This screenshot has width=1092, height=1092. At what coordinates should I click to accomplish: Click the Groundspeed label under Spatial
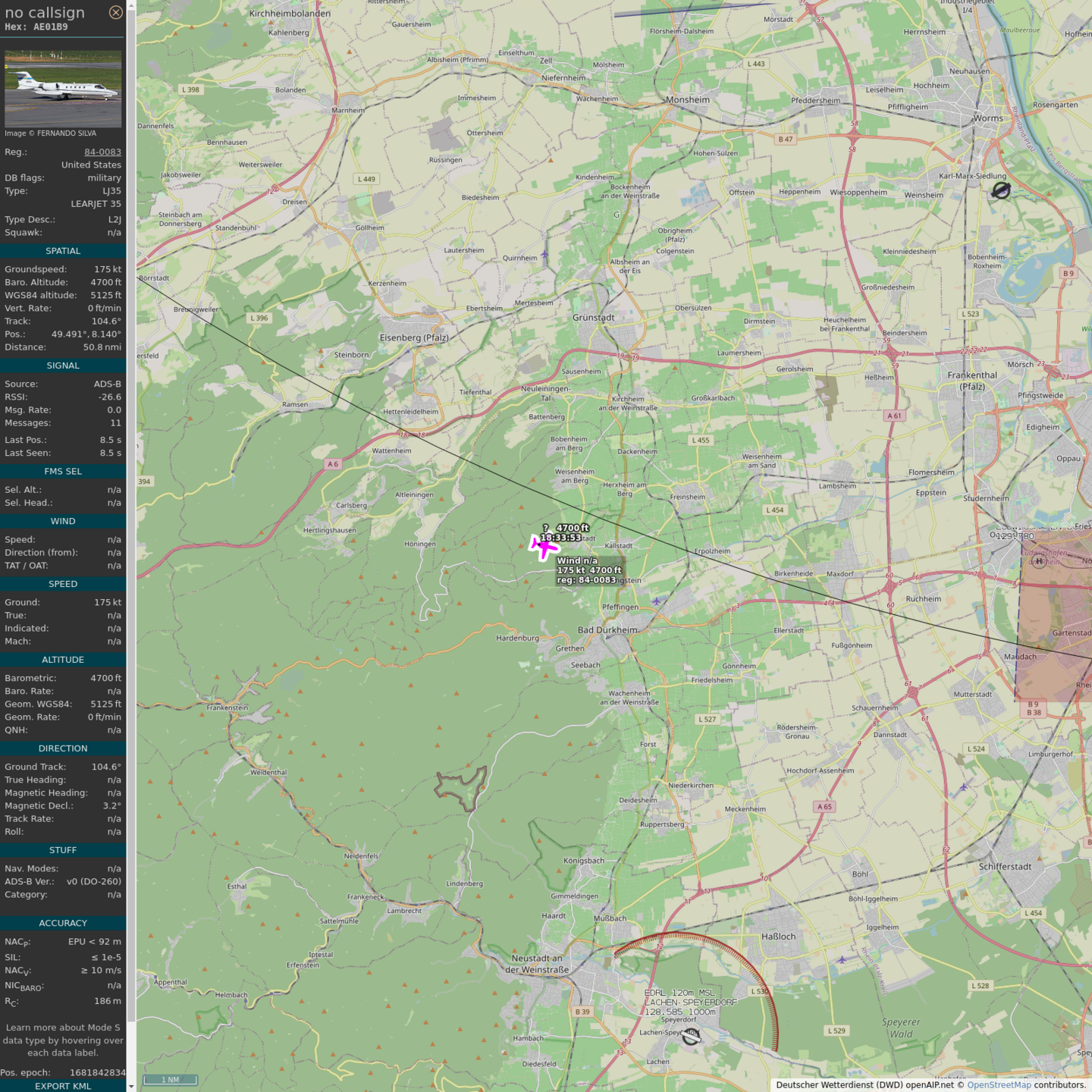click(36, 269)
